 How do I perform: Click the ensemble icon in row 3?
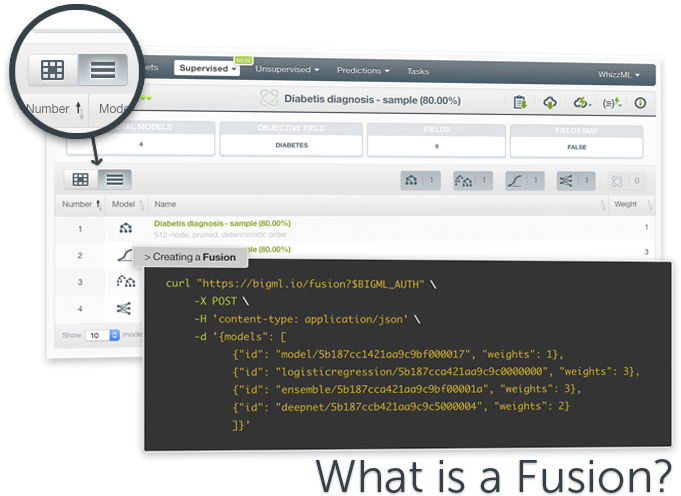(126, 281)
